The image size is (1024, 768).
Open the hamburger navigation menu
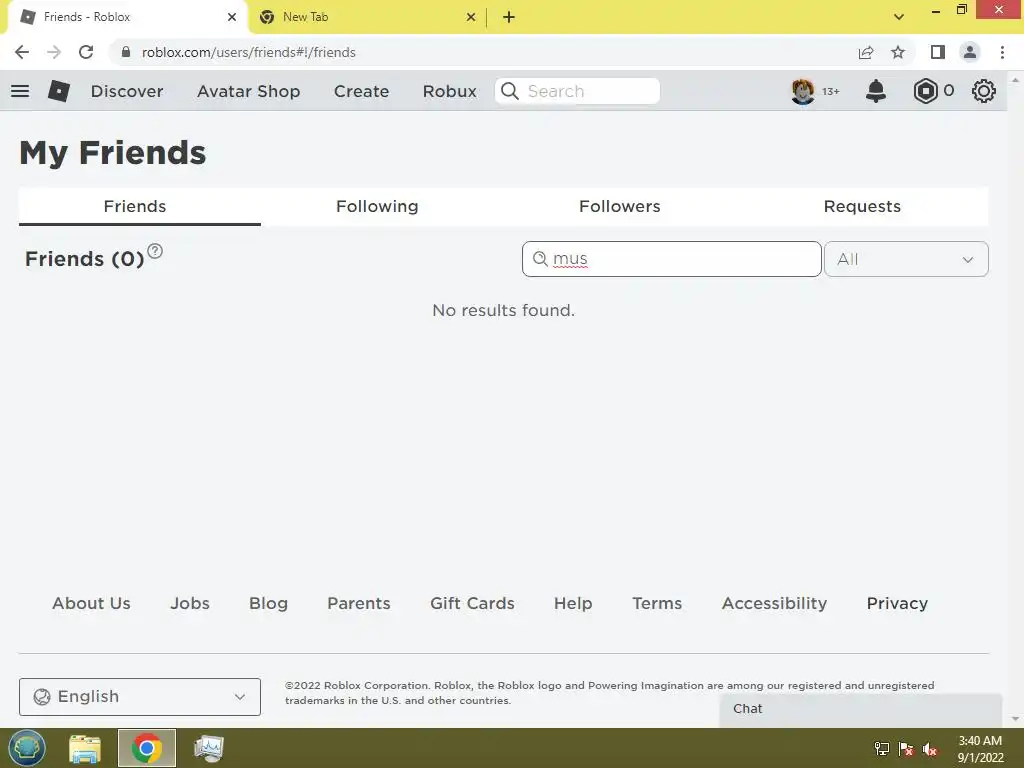[20, 91]
